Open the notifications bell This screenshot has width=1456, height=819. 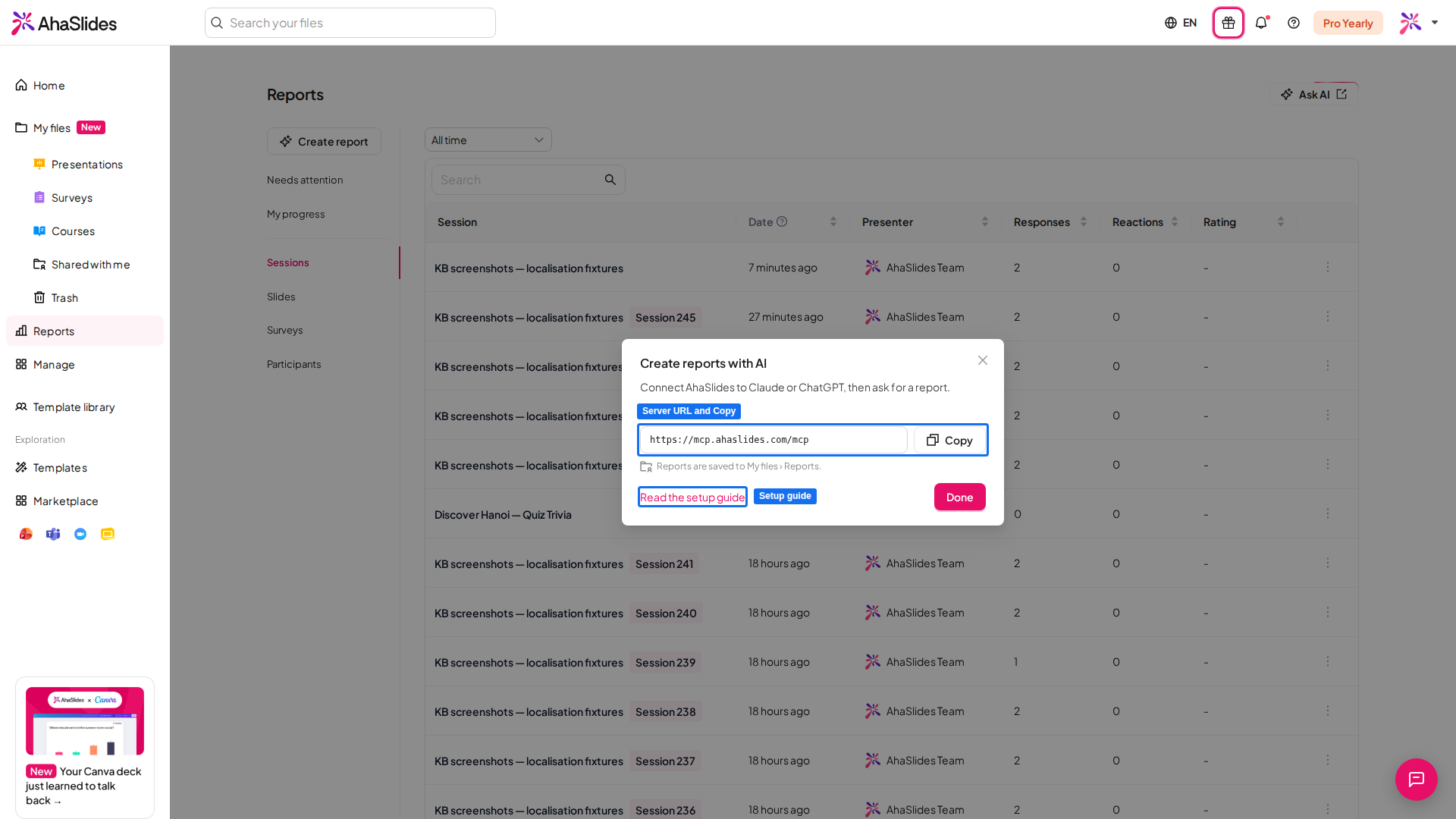[x=1261, y=23]
